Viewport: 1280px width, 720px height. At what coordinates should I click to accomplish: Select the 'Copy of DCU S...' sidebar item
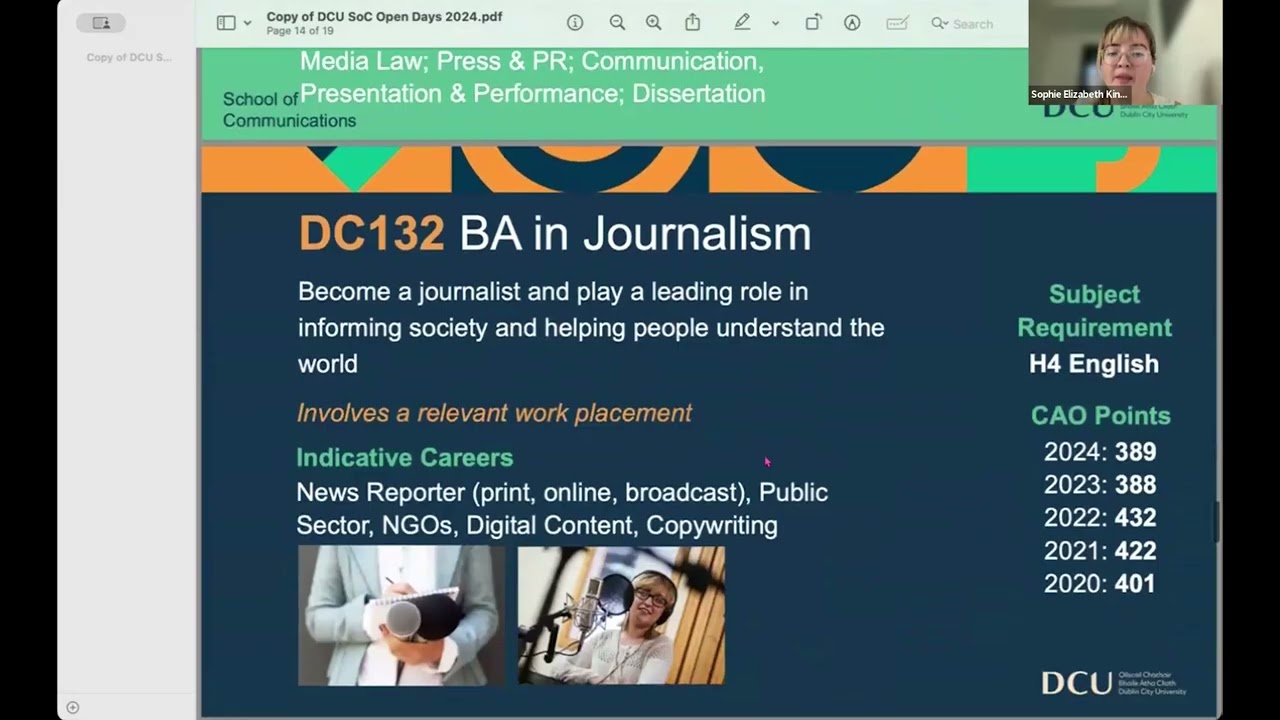129,57
